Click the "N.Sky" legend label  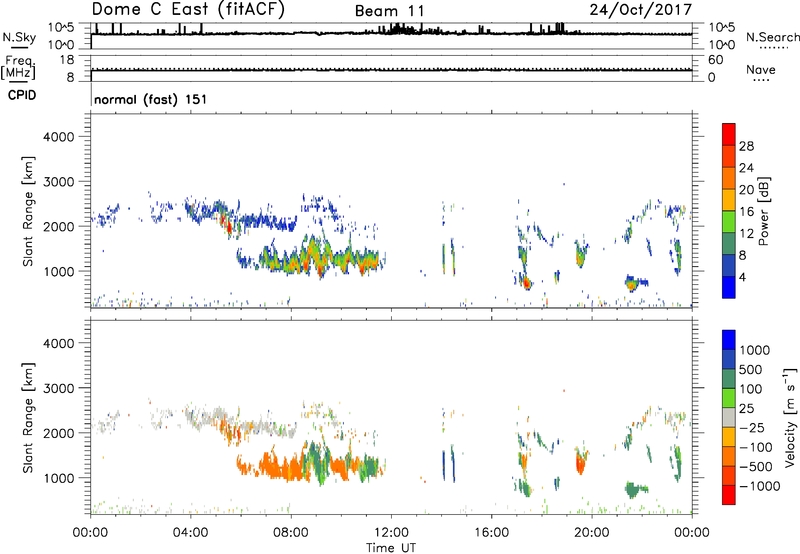point(19,37)
